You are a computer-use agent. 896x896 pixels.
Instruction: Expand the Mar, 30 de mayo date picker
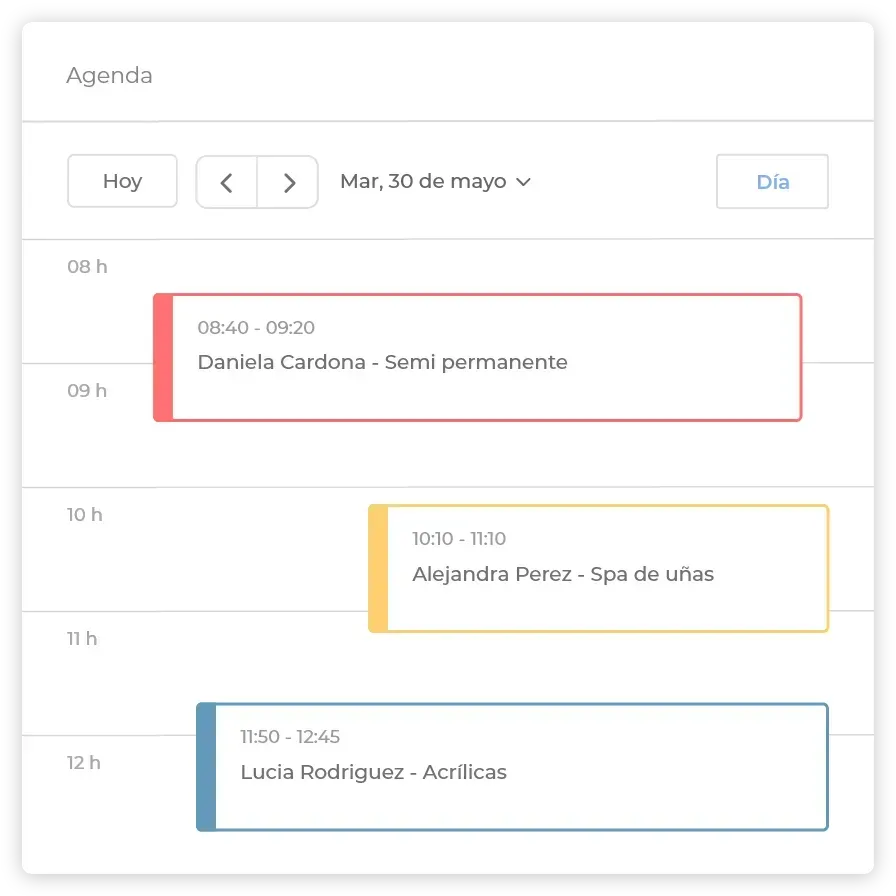pos(435,182)
